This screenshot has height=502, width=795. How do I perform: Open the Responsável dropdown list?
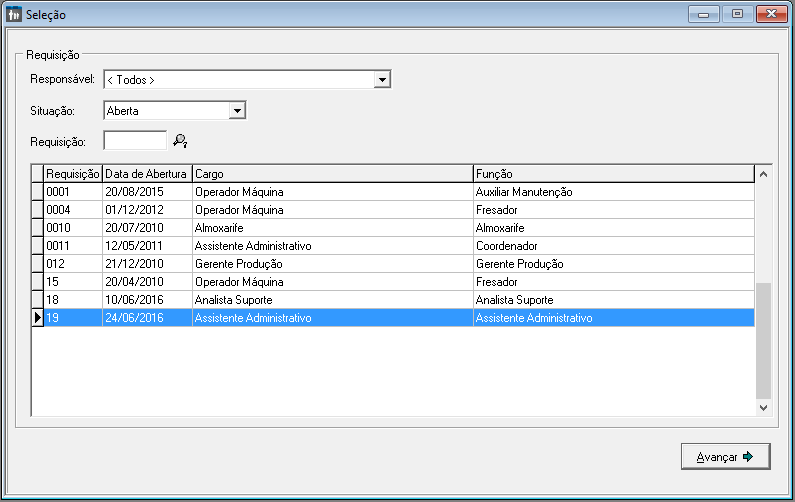click(381, 80)
